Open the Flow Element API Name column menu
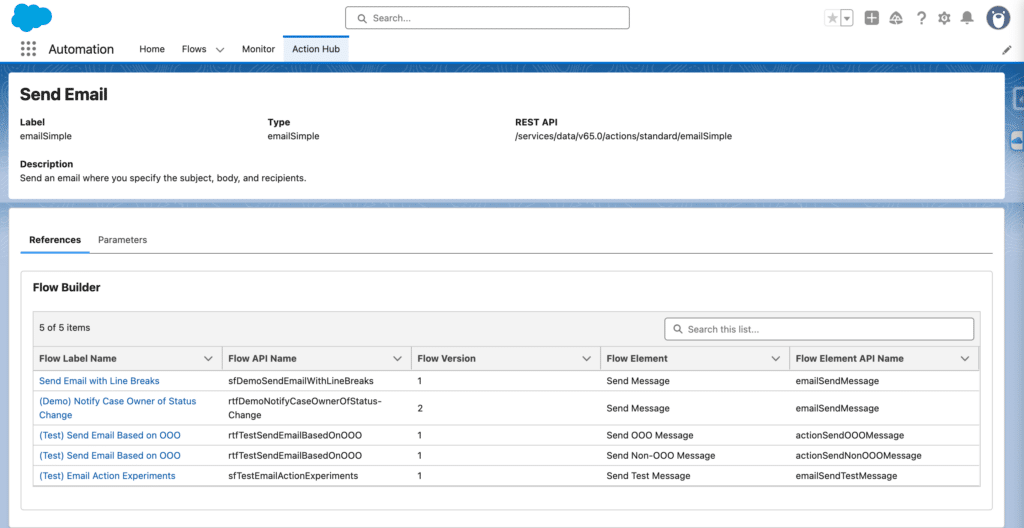The width and height of the screenshot is (1024, 528). (x=965, y=359)
